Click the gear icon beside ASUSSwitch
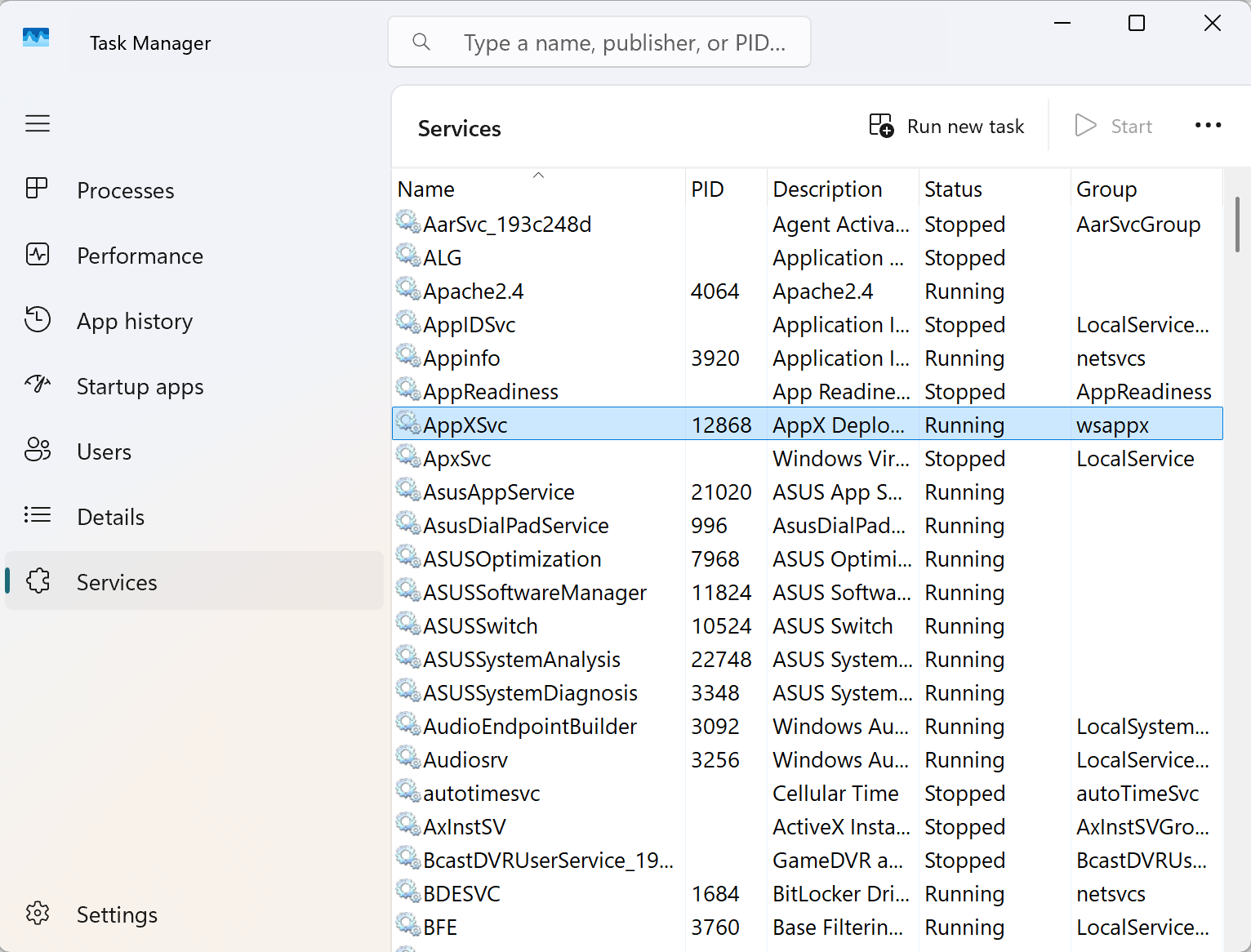This screenshot has height=952, width=1251. click(408, 624)
